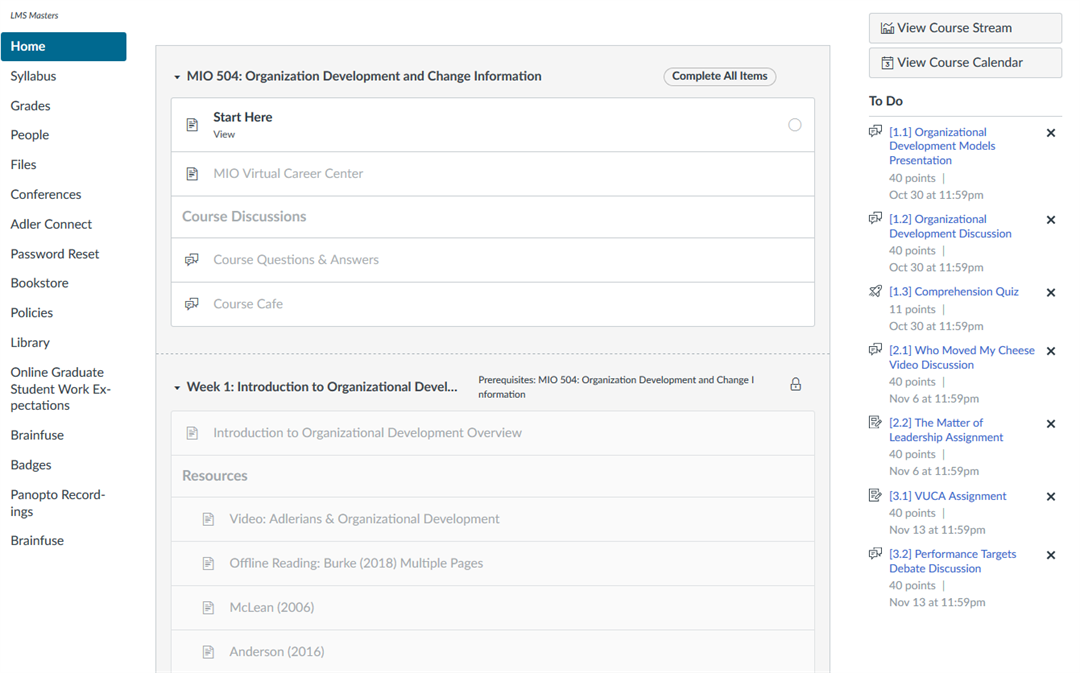Screen dimensions: 1080x673
Task: Navigate to the People section
Action: tap(30, 134)
